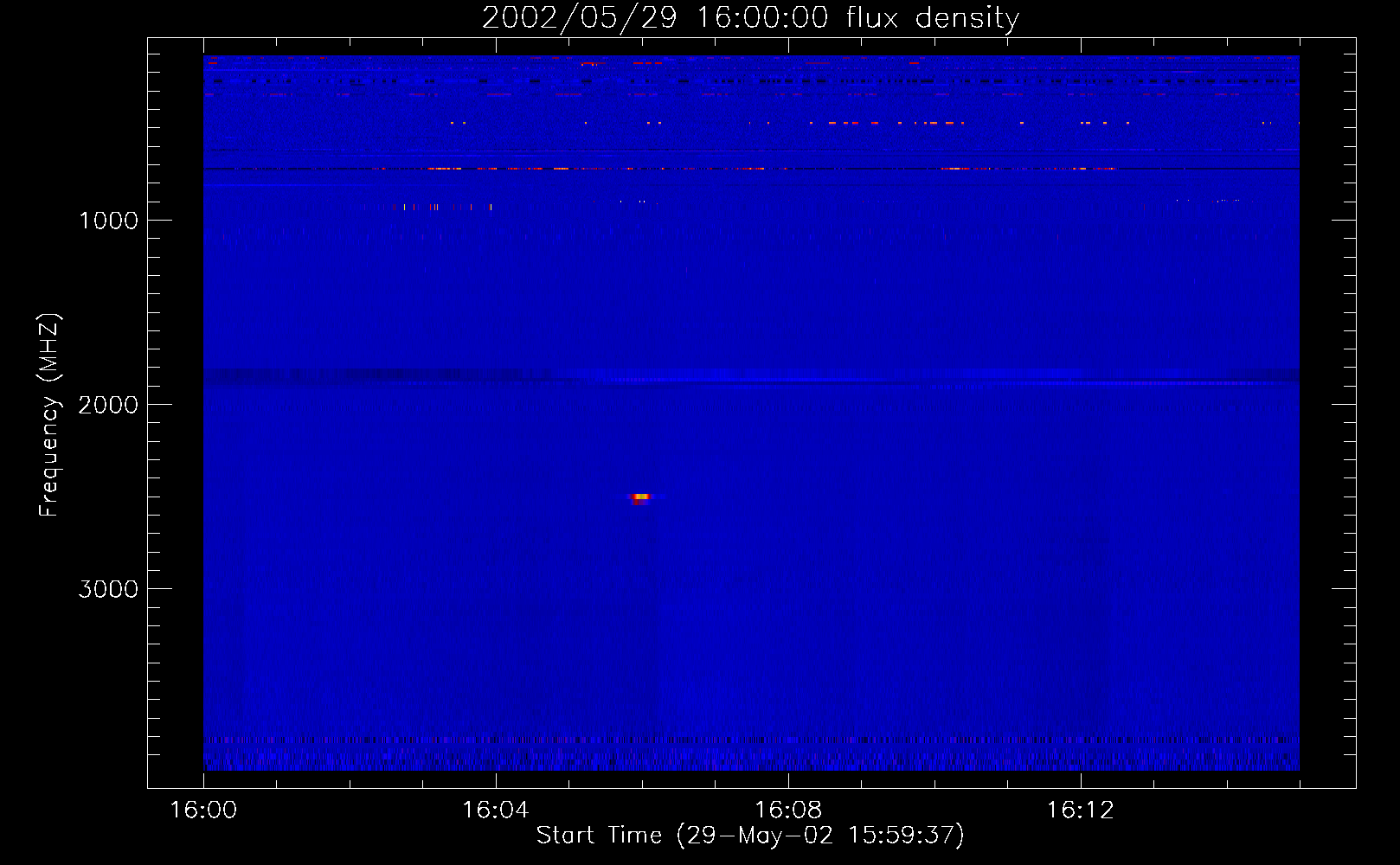Click the 16:04 time tick label

(x=495, y=811)
